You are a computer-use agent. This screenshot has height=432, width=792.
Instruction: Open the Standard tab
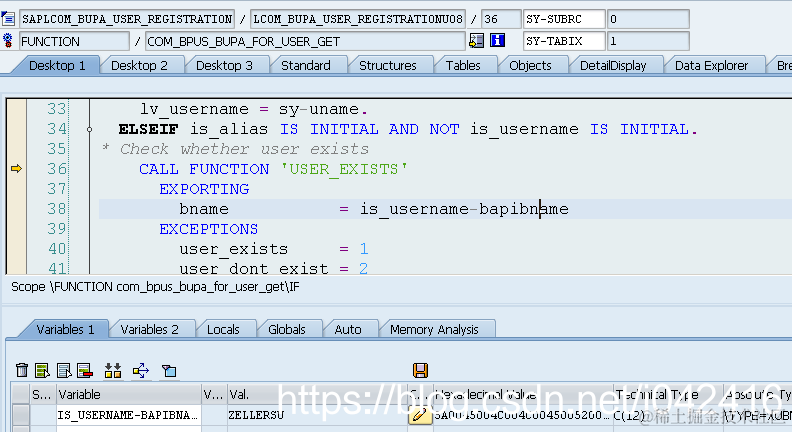[306, 66]
